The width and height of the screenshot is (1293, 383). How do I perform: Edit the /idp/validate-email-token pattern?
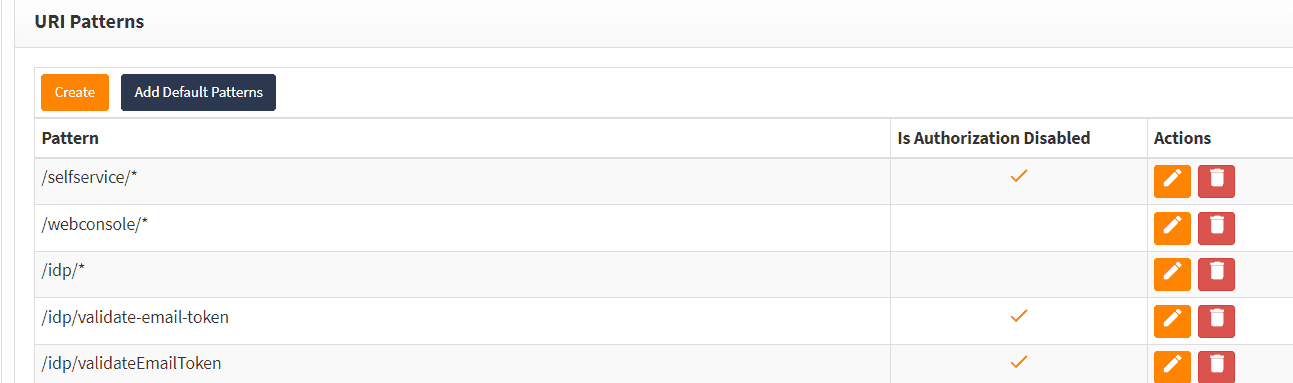(x=1172, y=321)
